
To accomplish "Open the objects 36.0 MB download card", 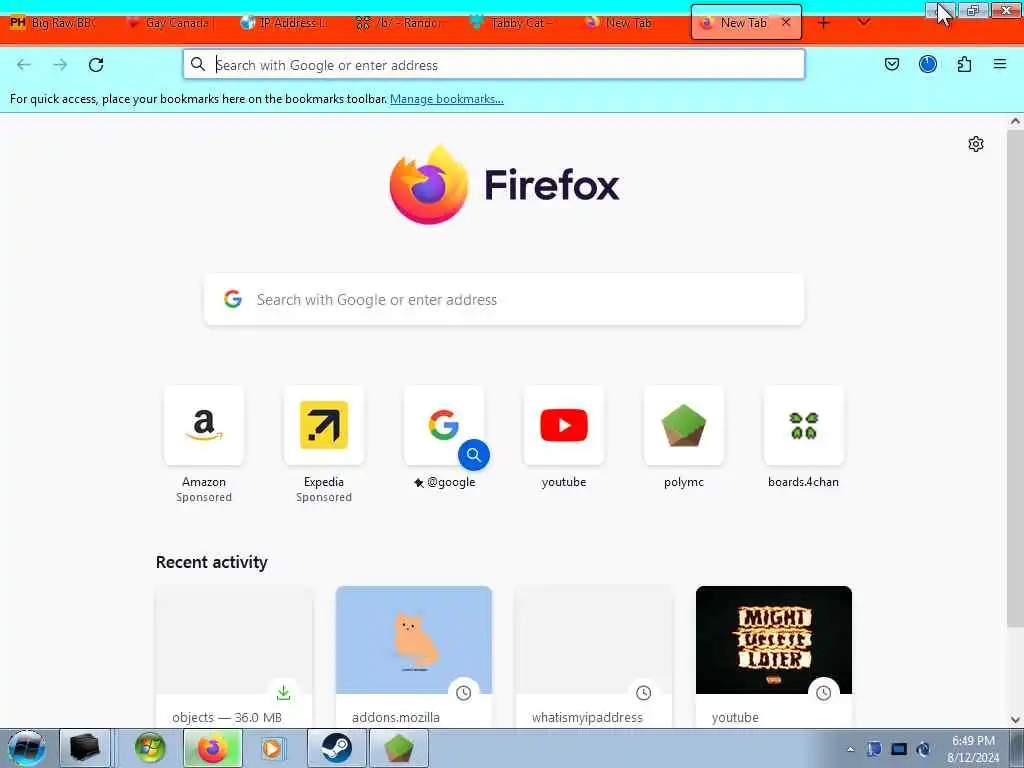I will click(234, 656).
